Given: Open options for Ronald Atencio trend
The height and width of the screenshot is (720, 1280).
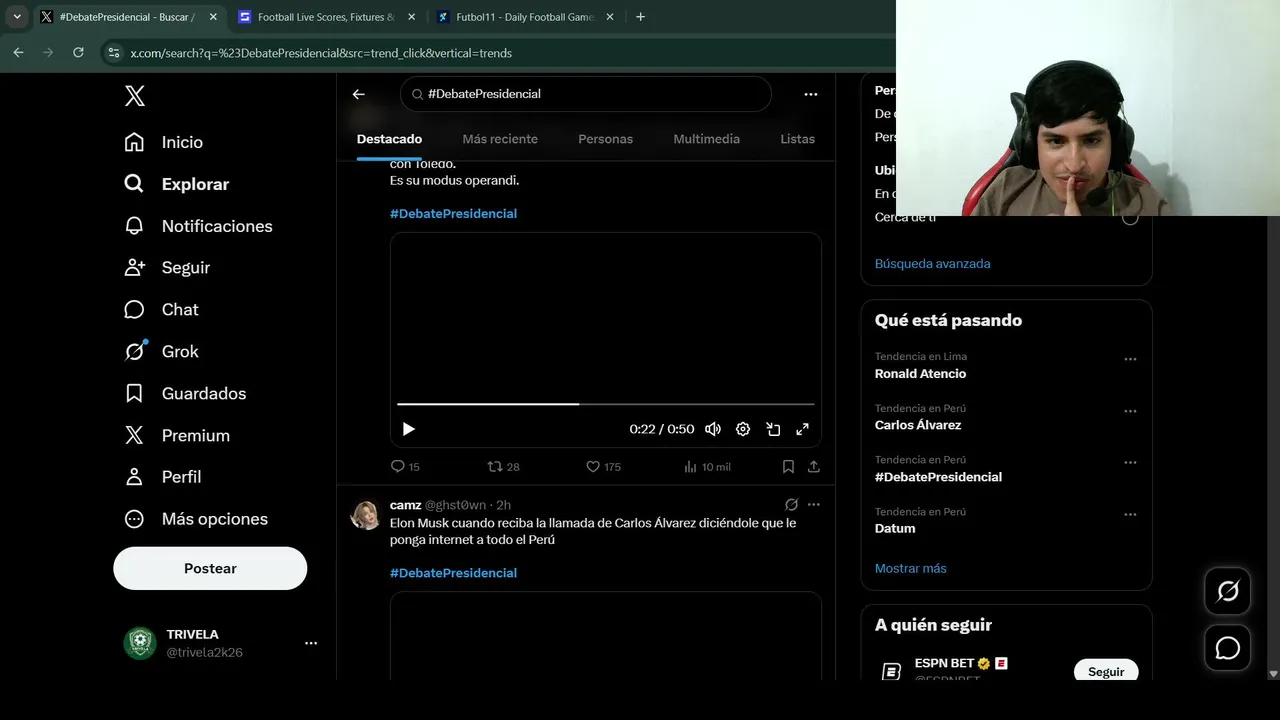Looking at the screenshot, I should [1130, 359].
